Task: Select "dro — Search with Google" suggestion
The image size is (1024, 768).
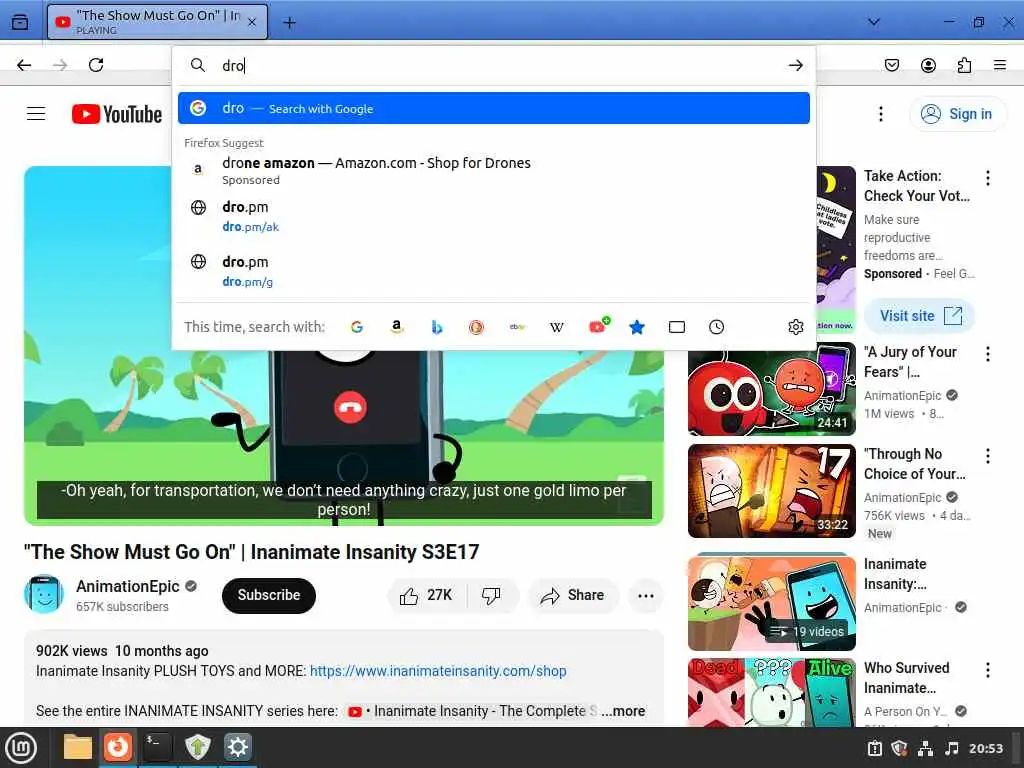Action: pyautogui.click(x=494, y=108)
